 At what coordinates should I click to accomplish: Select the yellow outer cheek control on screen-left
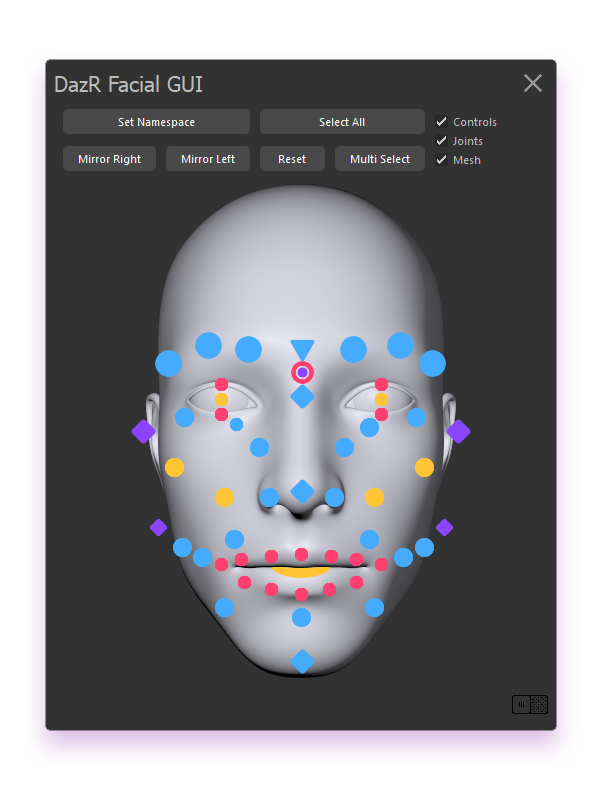click(174, 468)
